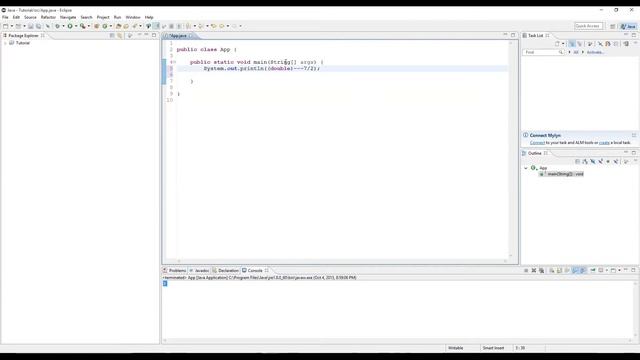Toggle Sort in Outline toolbar
The height and width of the screenshot is (360, 640).
coord(585,162)
